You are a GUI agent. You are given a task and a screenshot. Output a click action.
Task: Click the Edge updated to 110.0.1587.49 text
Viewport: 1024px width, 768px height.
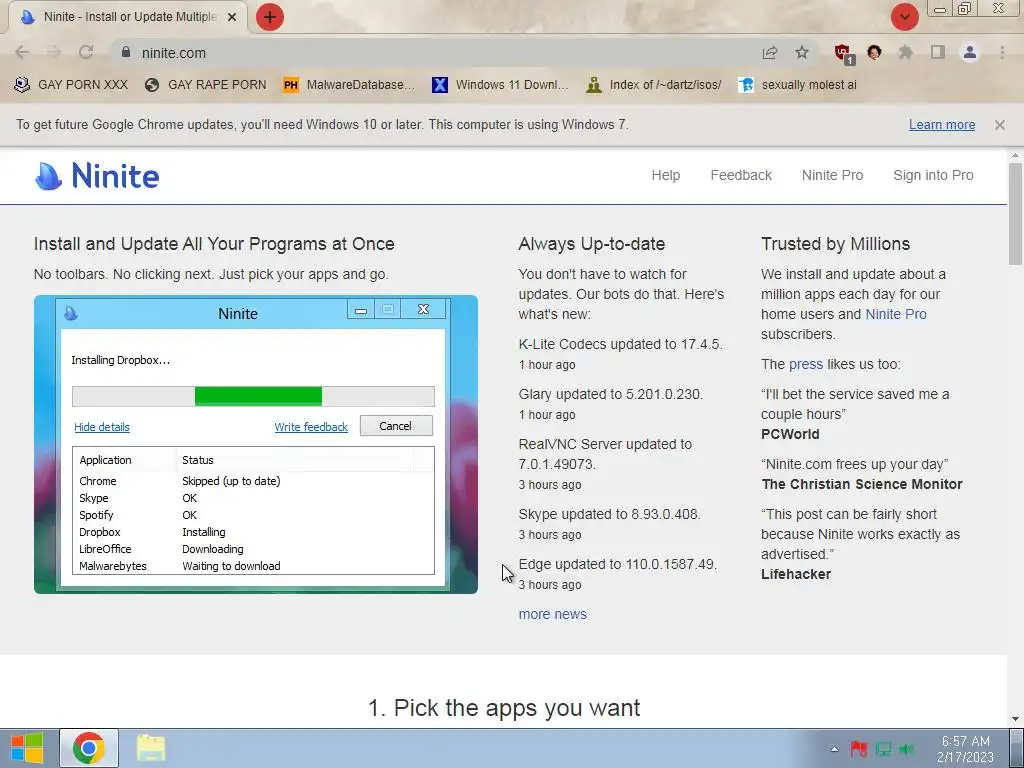click(618, 564)
